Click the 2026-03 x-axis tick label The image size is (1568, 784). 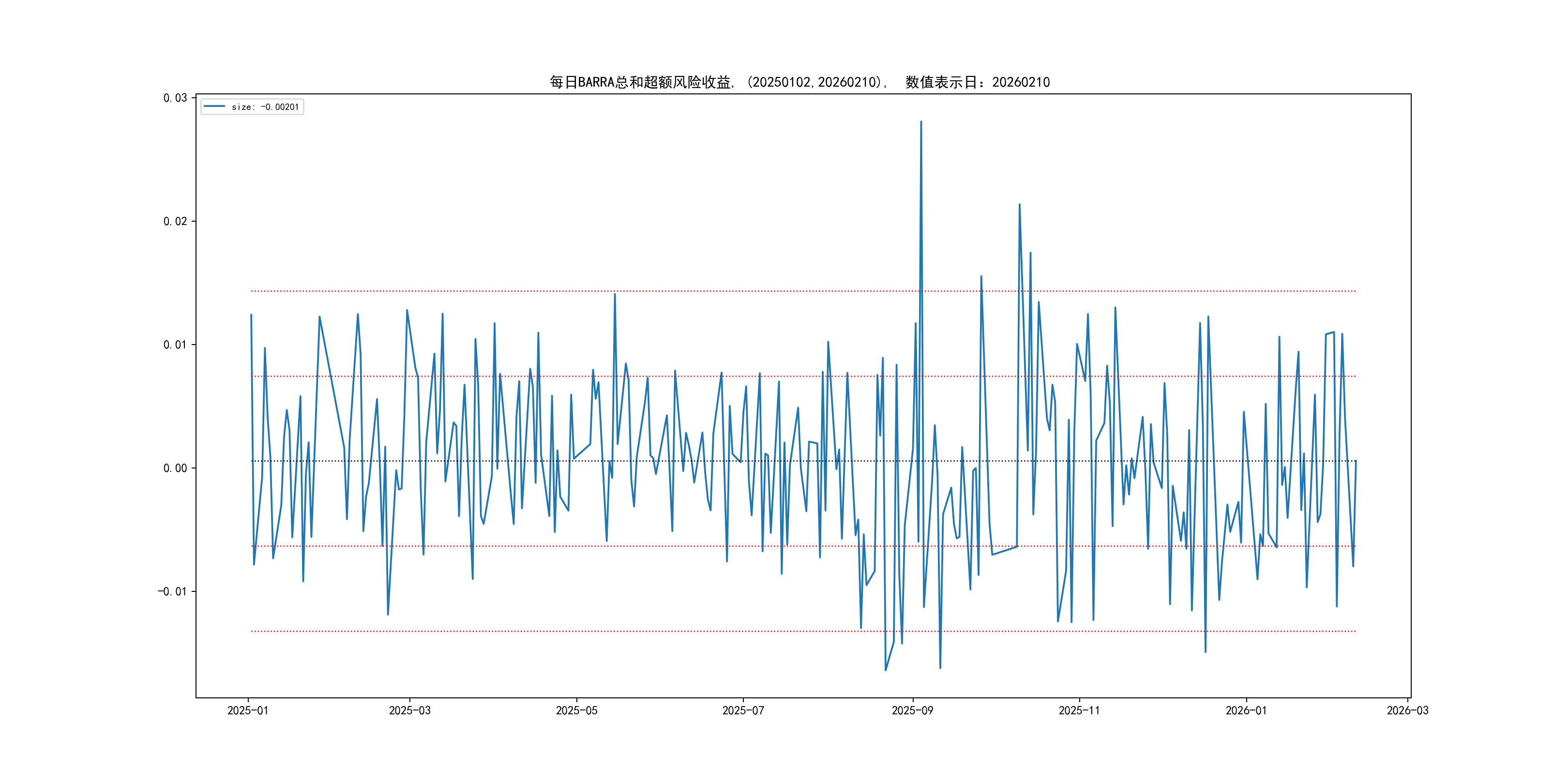(x=1407, y=710)
